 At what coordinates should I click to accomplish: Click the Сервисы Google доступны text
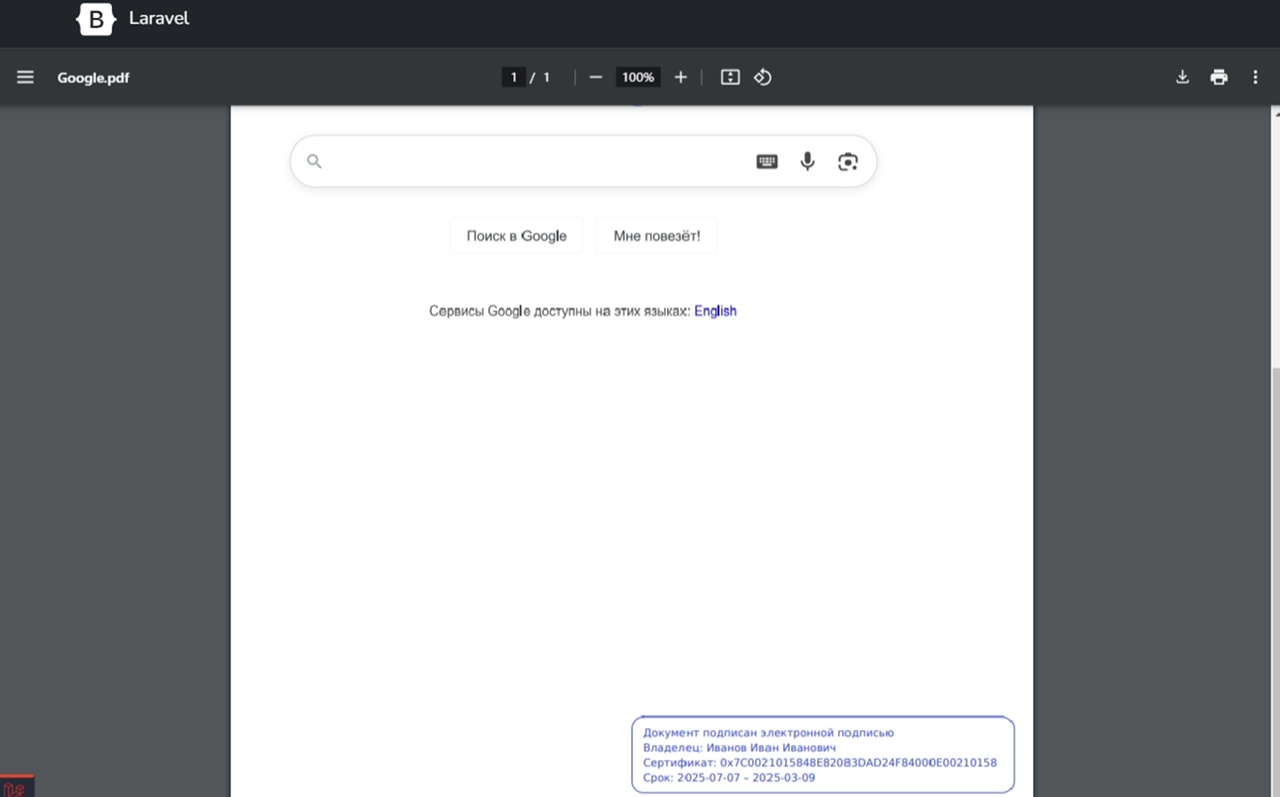[560, 311]
